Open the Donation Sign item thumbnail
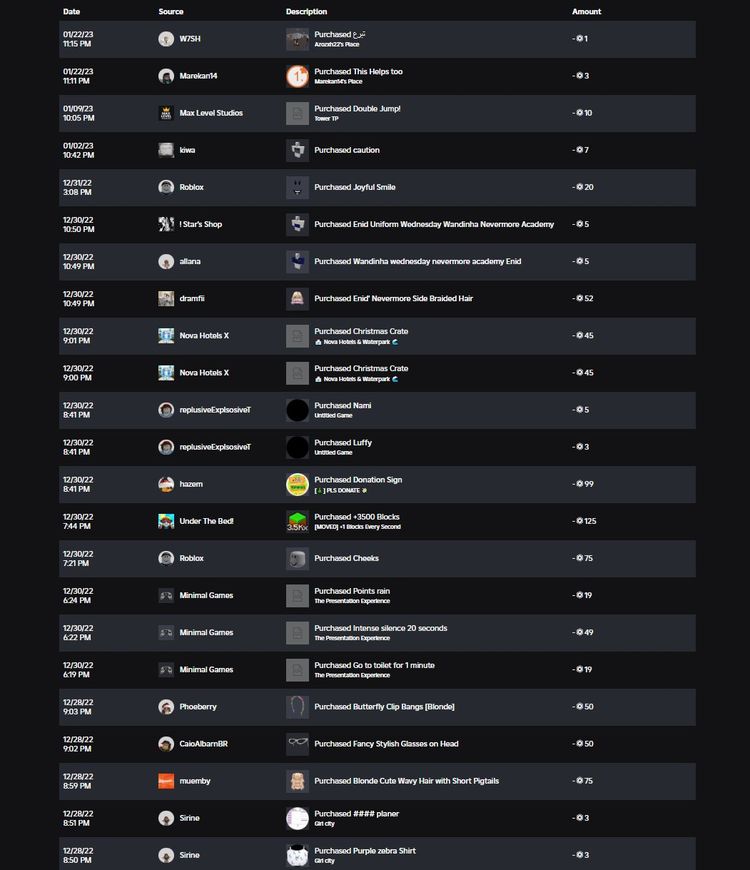The width and height of the screenshot is (750, 870). 297,484
